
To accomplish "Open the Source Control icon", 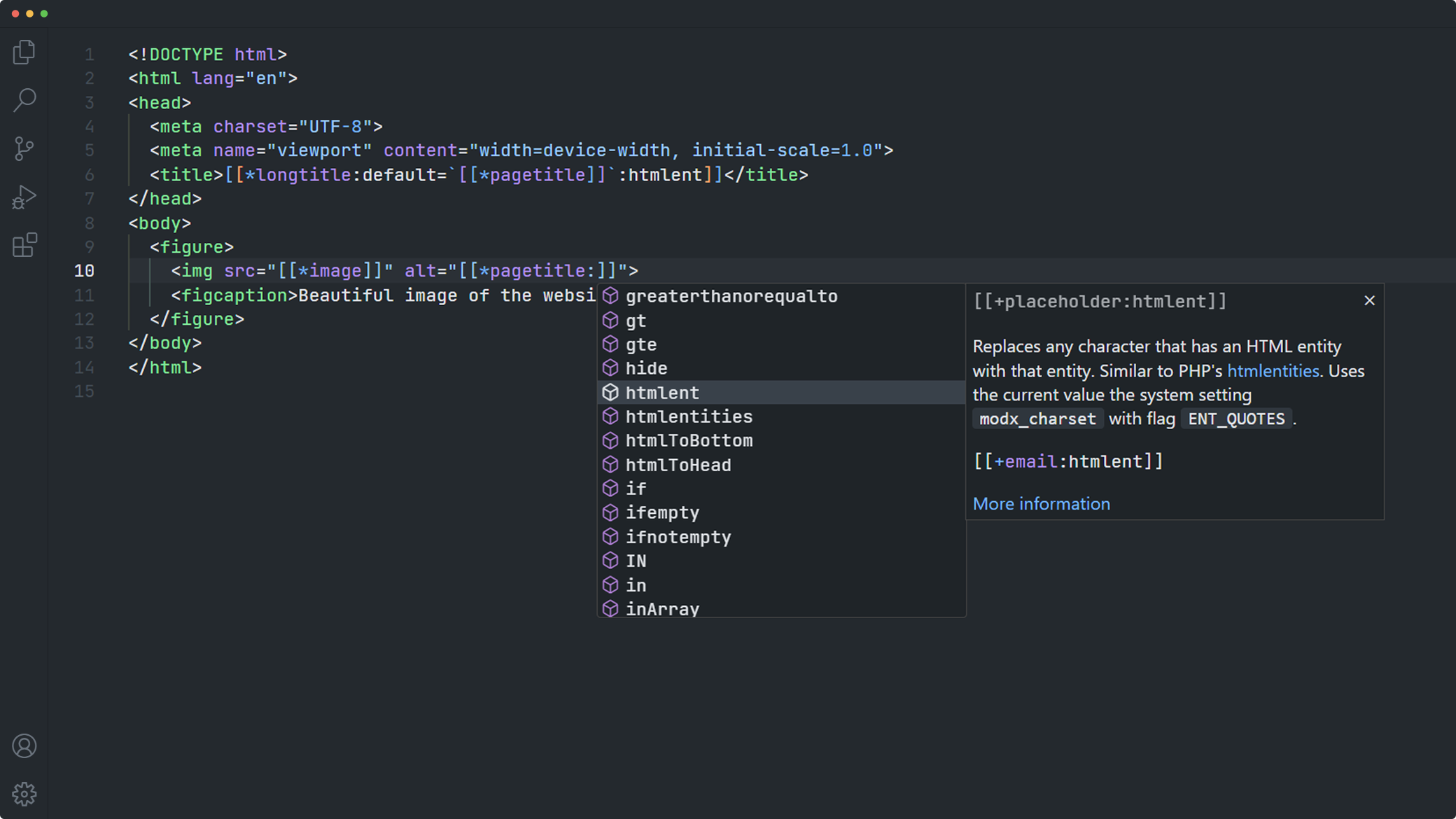I will 24,148.
